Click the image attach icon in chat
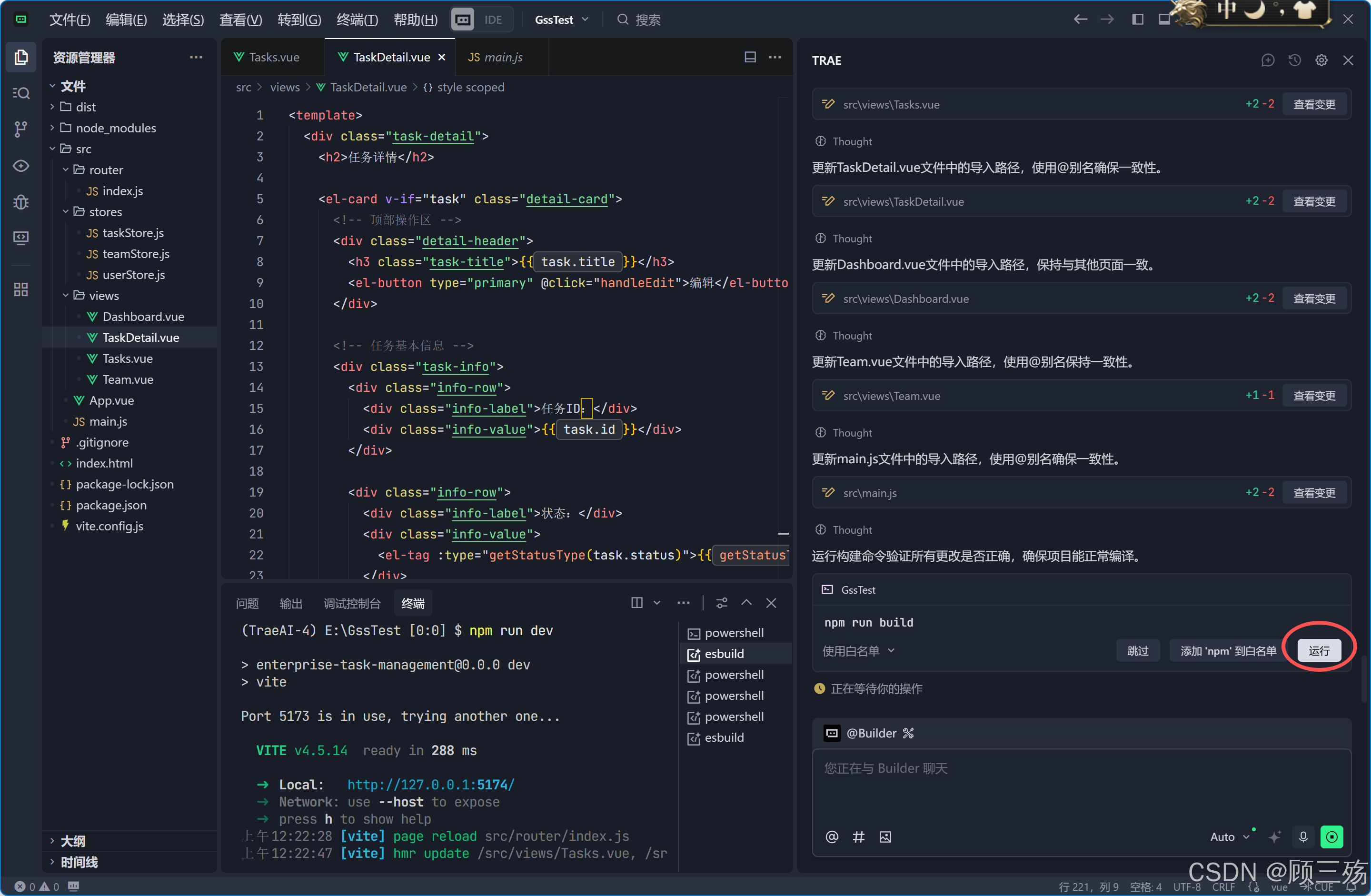Image resolution: width=1371 pixels, height=896 pixels. point(885,836)
